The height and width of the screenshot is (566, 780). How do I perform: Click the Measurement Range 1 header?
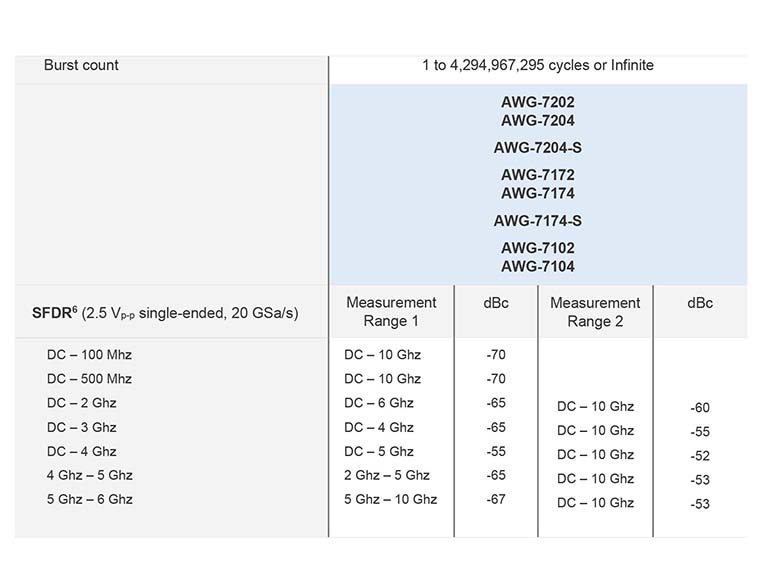pyautogui.click(x=391, y=312)
